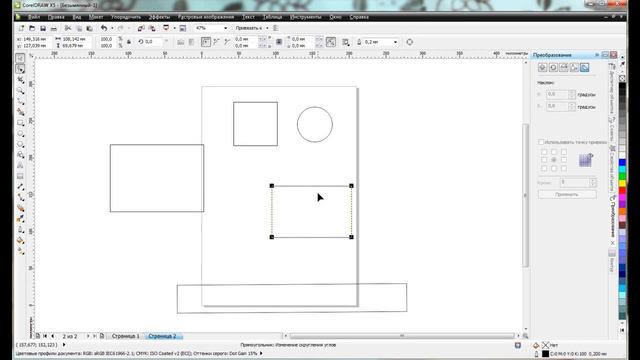Screen dimensions: 640x360
Task: Check bottom-left anchor point box
Action: coord(544,168)
